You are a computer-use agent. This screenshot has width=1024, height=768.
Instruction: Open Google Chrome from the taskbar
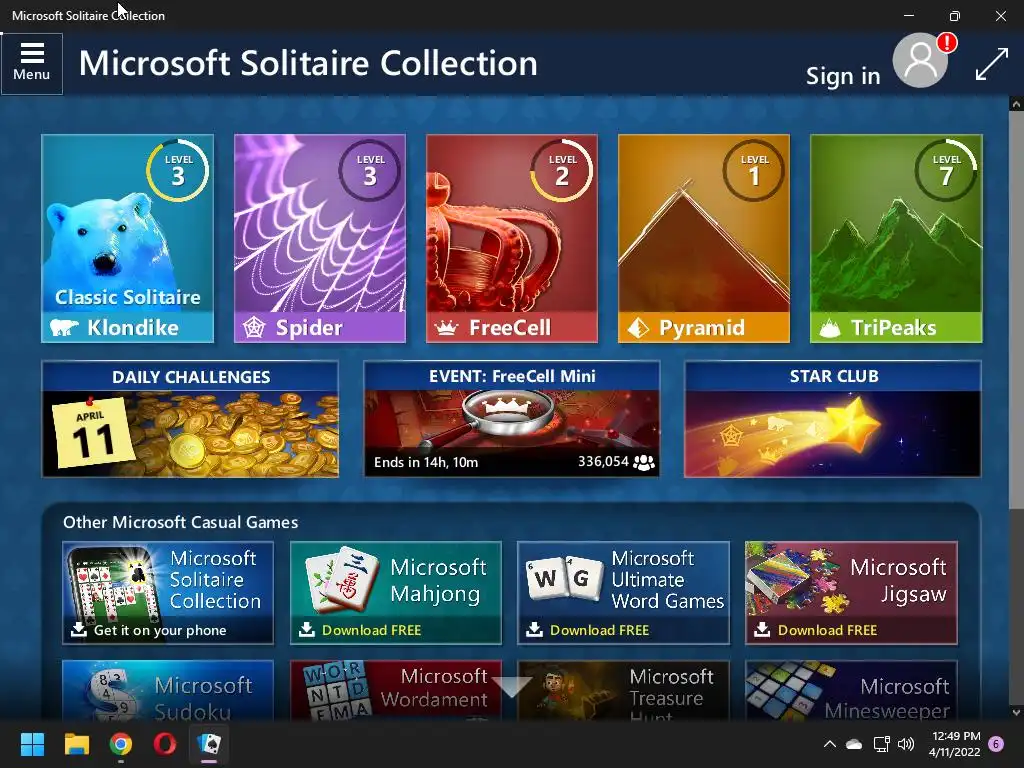(x=121, y=744)
